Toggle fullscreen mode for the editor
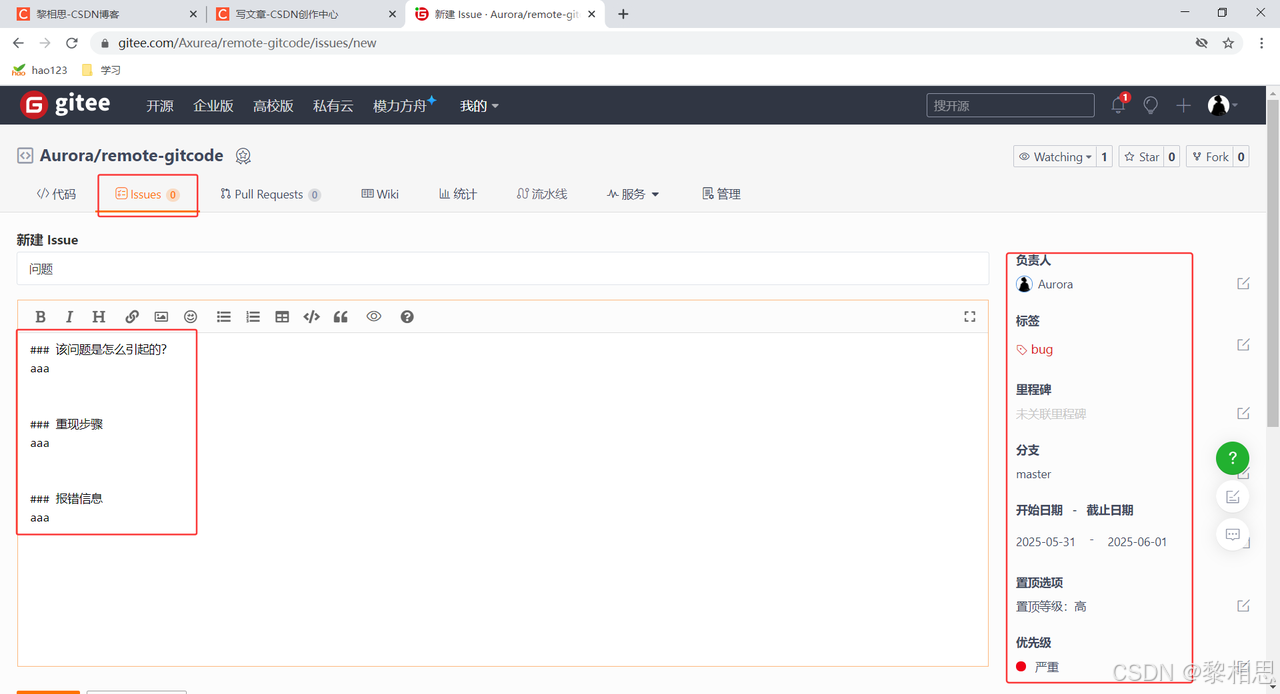1280x694 pixels. pos(969,317)
